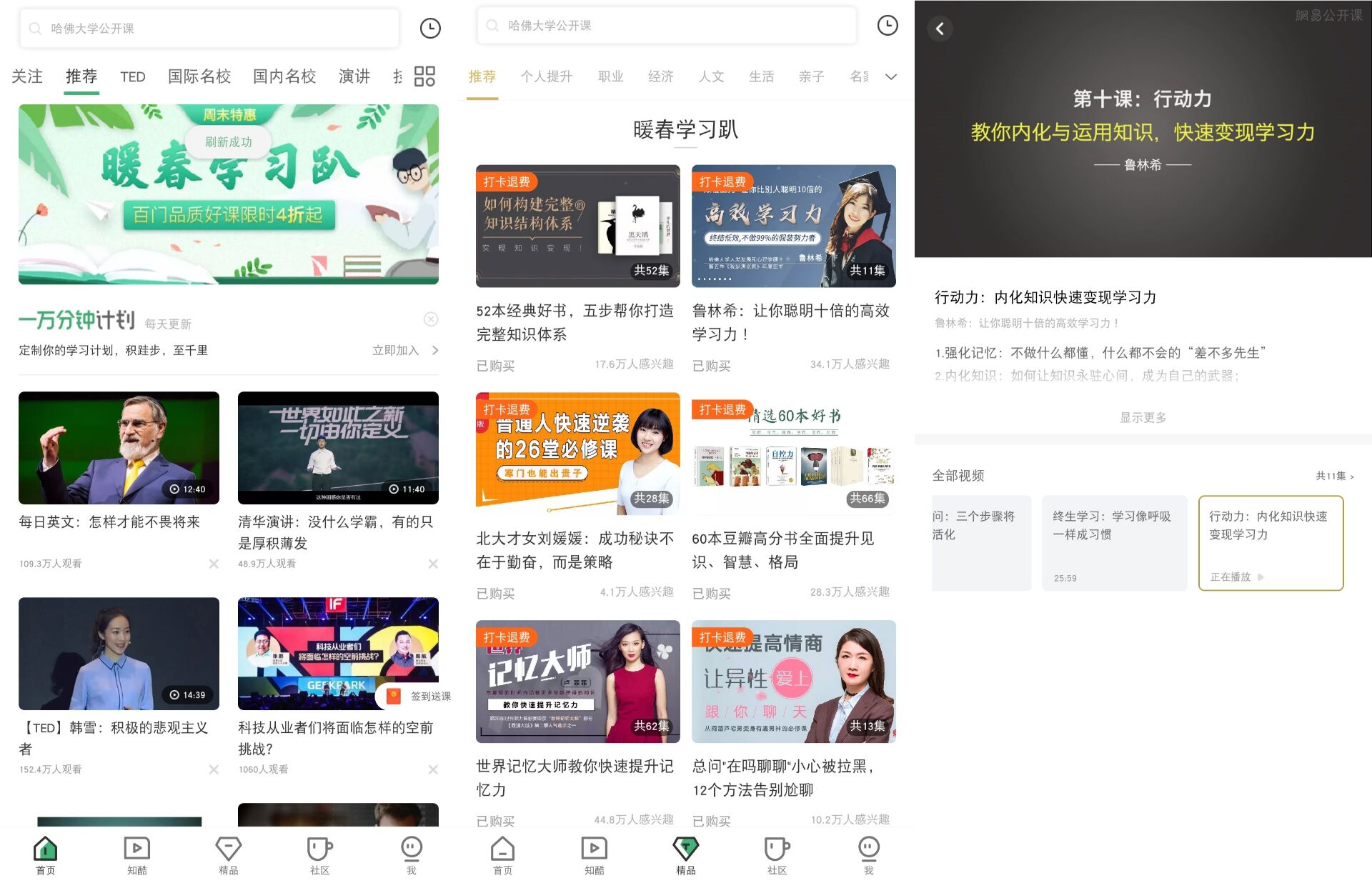1372x883 pixels.
Task: Dismiss the 科技从业者 video card
Action: click(x=433, y=769)
